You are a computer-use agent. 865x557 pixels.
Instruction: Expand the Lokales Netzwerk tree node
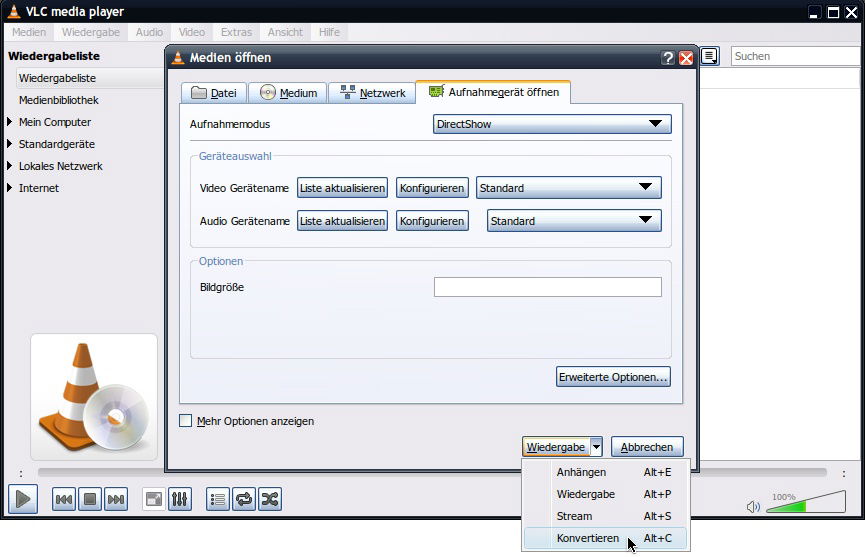pos(9,166)
